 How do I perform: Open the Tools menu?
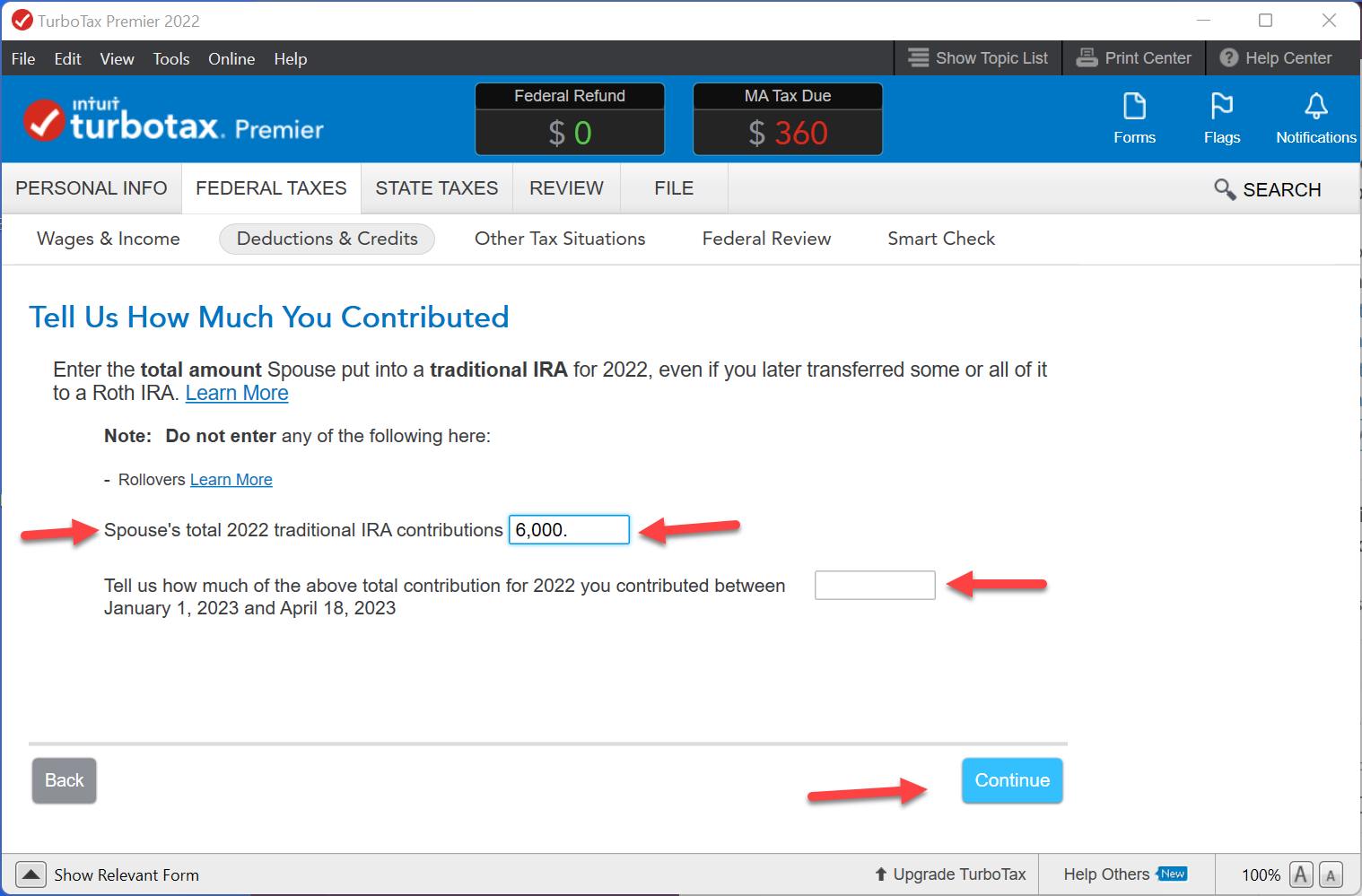tap(170, 59)
